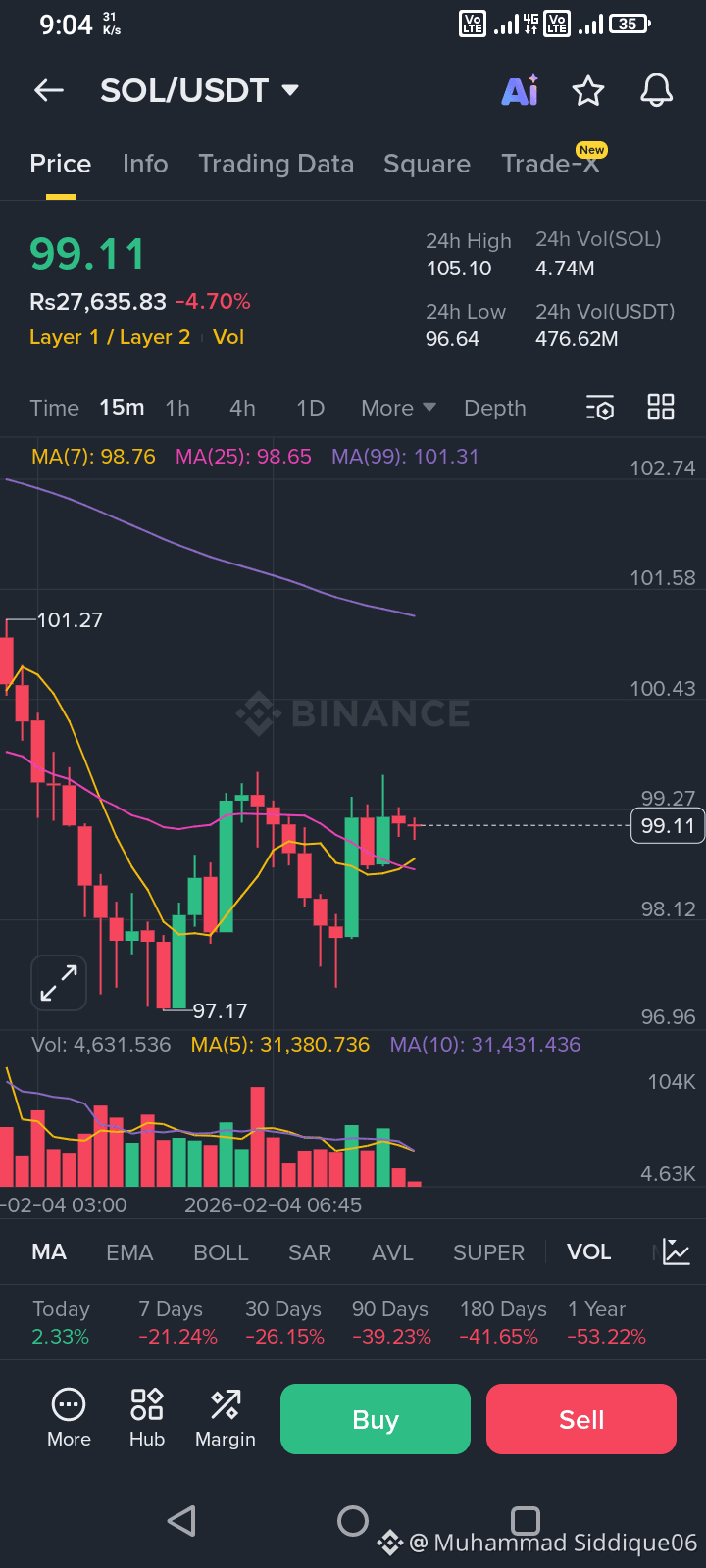Image resolution: width=706 pixels, height=1568 pixels.
Task: Open the SOL/USDT pair selector dropdown
Action: click(199, 91)
